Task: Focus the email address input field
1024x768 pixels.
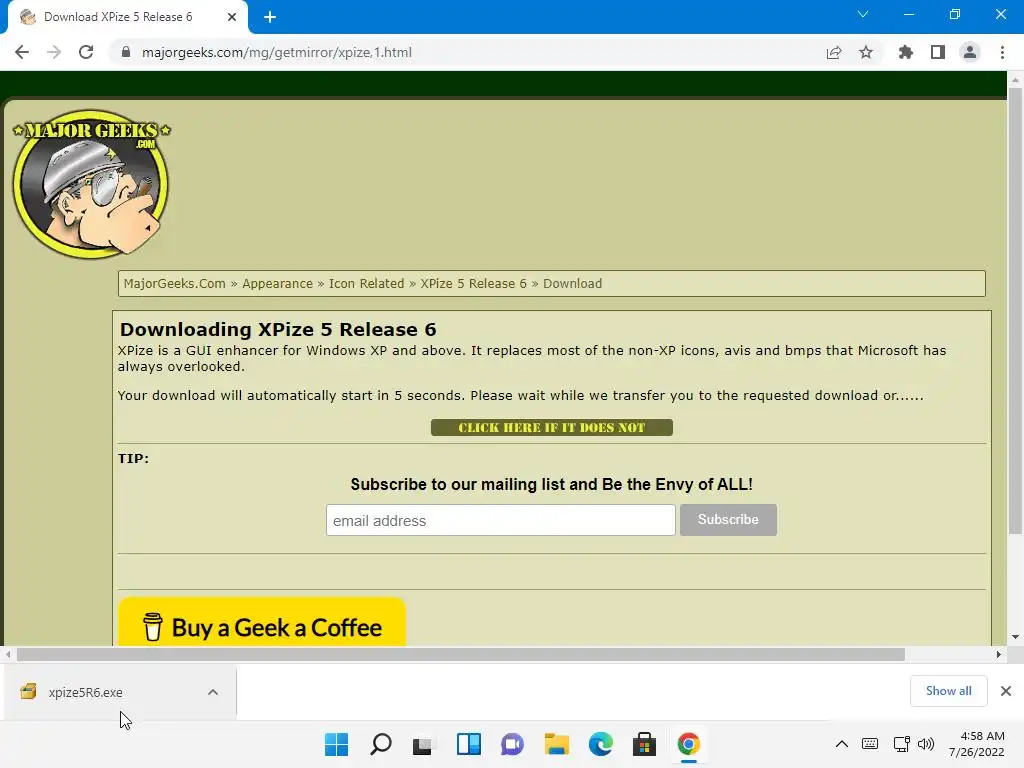Action: [501, 520]
